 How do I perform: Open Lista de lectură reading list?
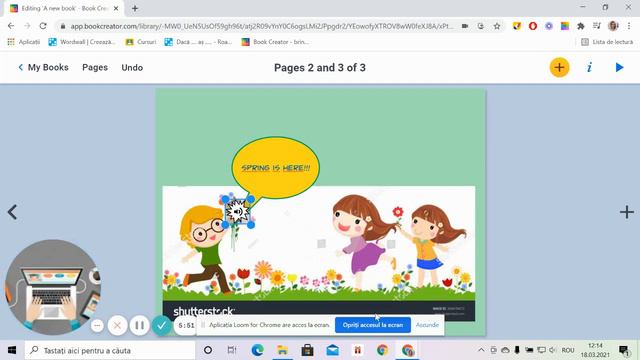[607, 42]
